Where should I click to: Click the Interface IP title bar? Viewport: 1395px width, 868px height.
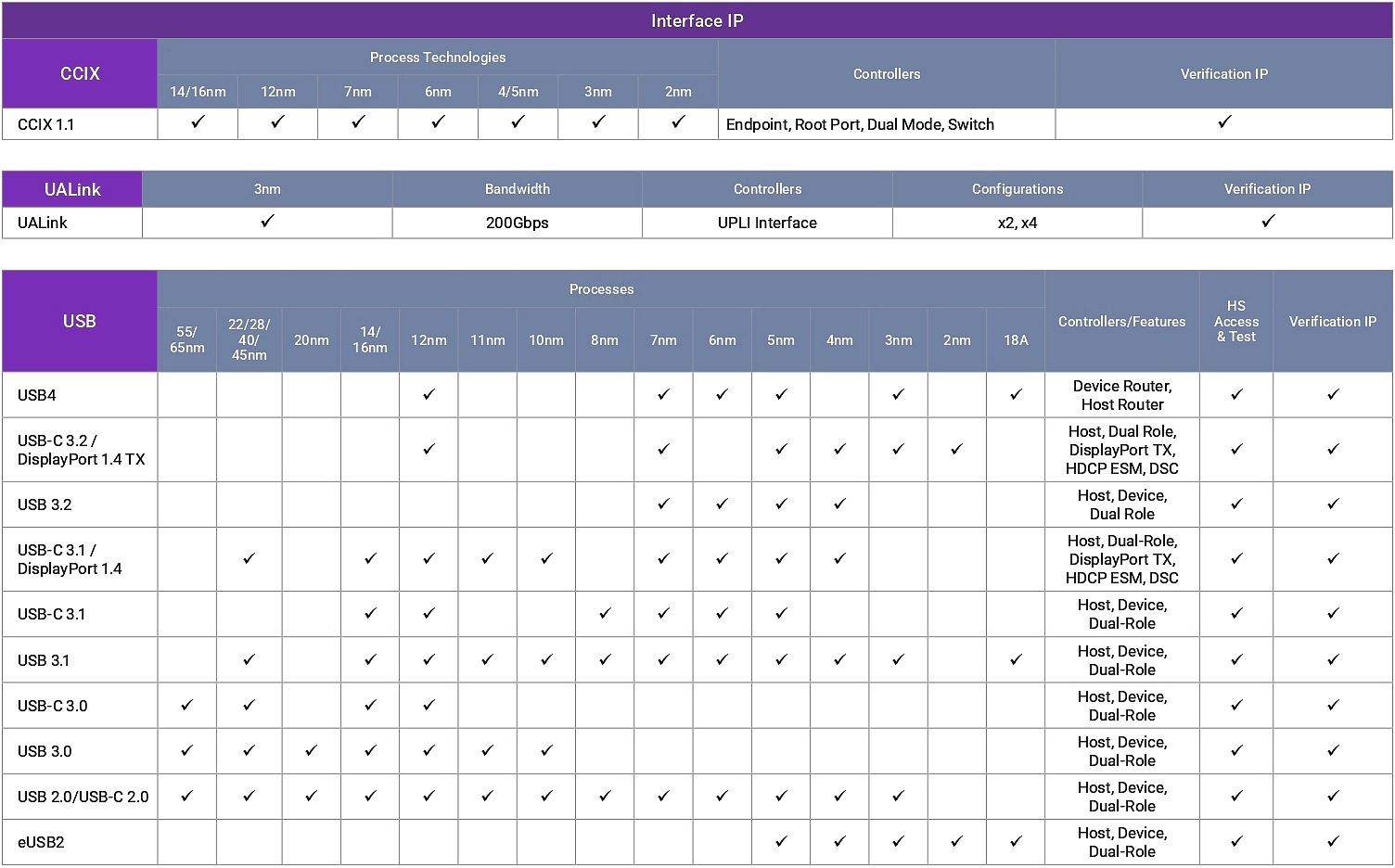click(697, 20)
